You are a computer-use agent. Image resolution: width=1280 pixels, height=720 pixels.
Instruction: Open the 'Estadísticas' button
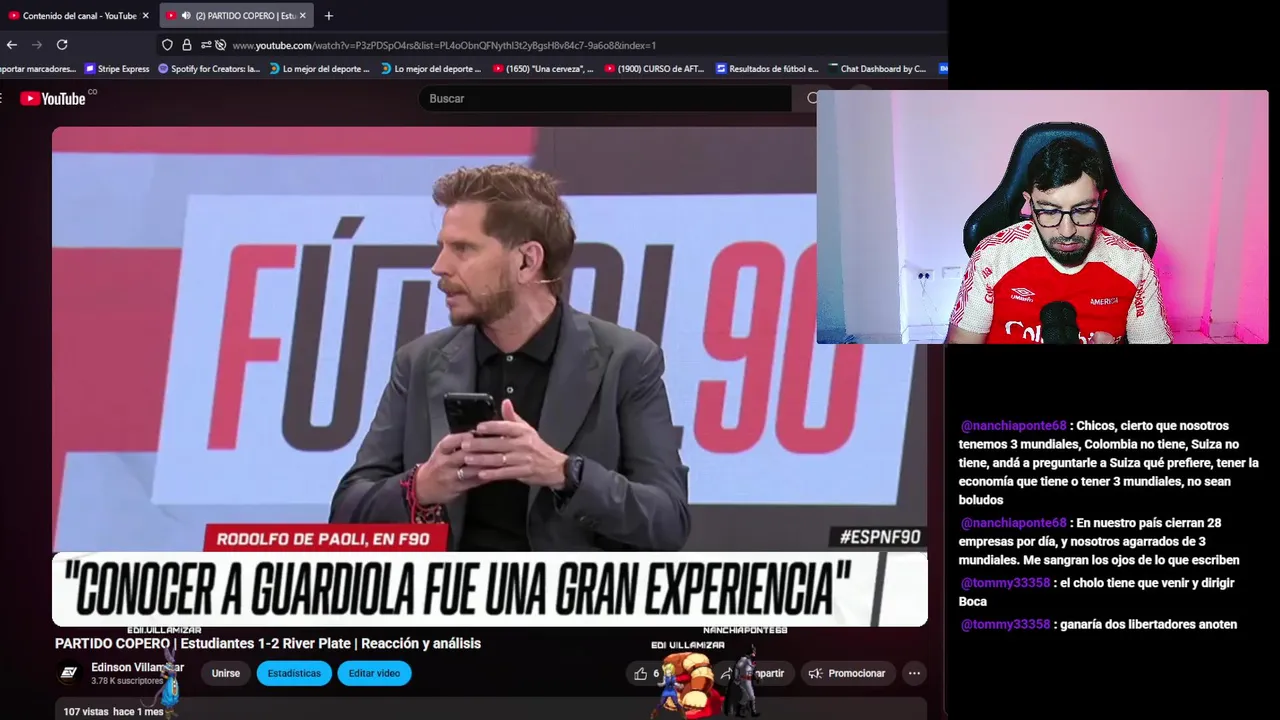(294, 673)
